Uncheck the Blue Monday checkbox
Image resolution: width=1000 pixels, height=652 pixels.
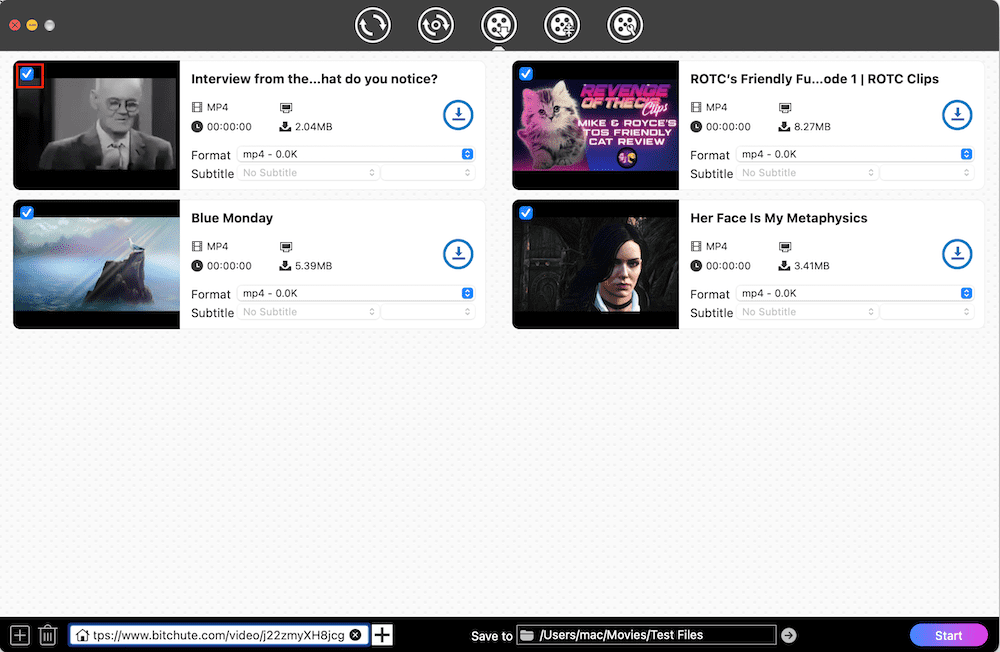click(27, 212)
